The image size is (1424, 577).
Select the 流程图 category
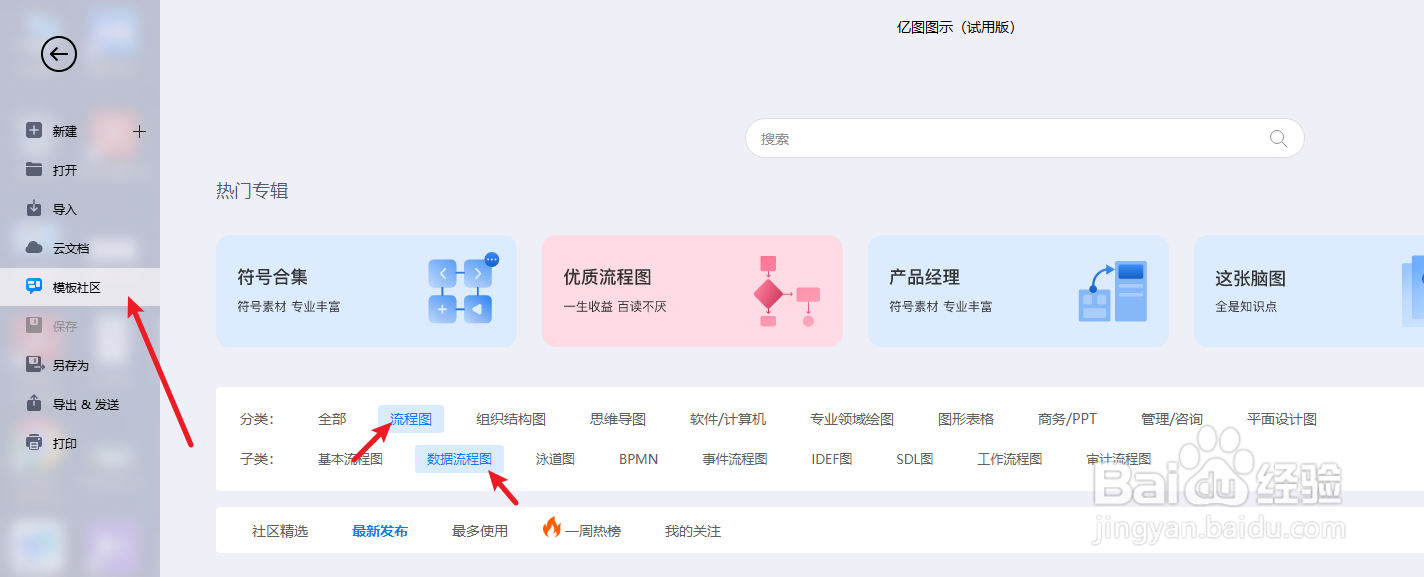411,419
